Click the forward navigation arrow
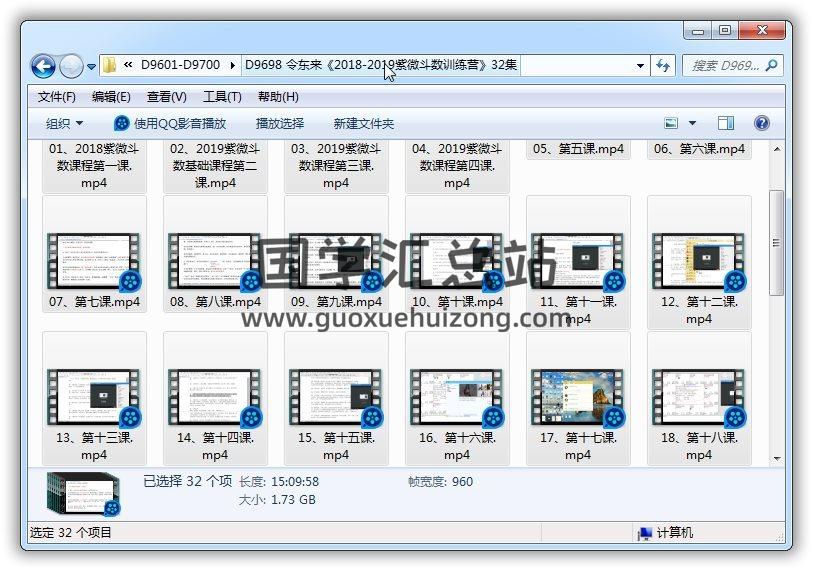The width and height of the screenshot is (813, 571). coord(72,66)
